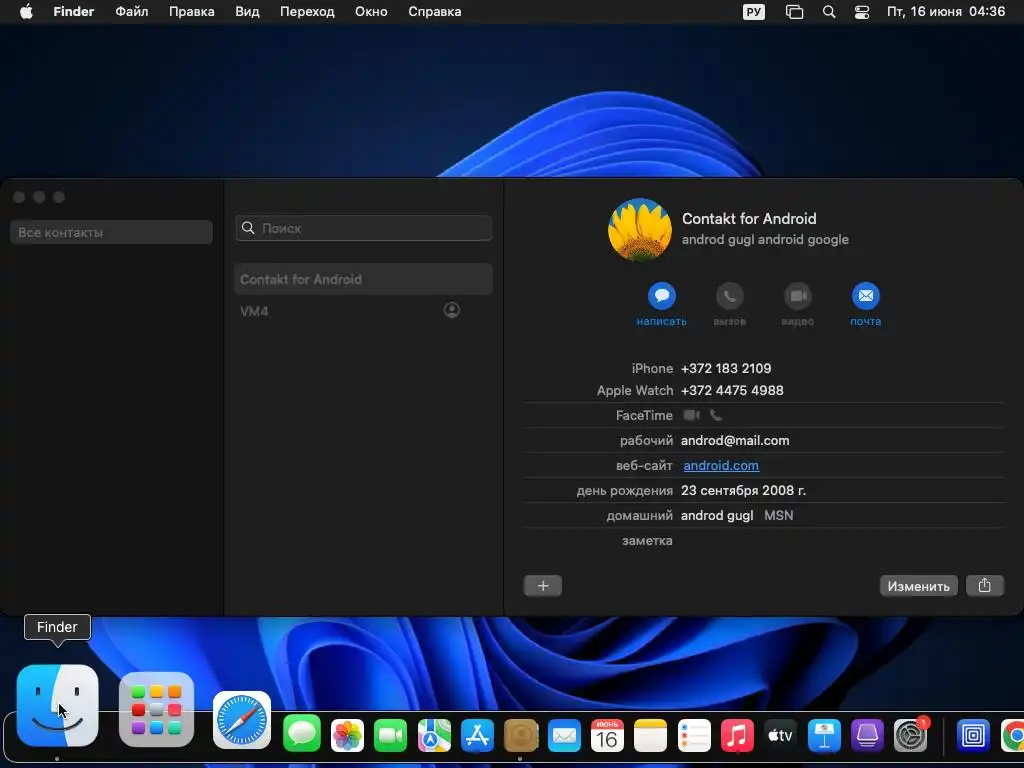Click the androd gugl MSN entry
1024x768 pixels.
737,516
